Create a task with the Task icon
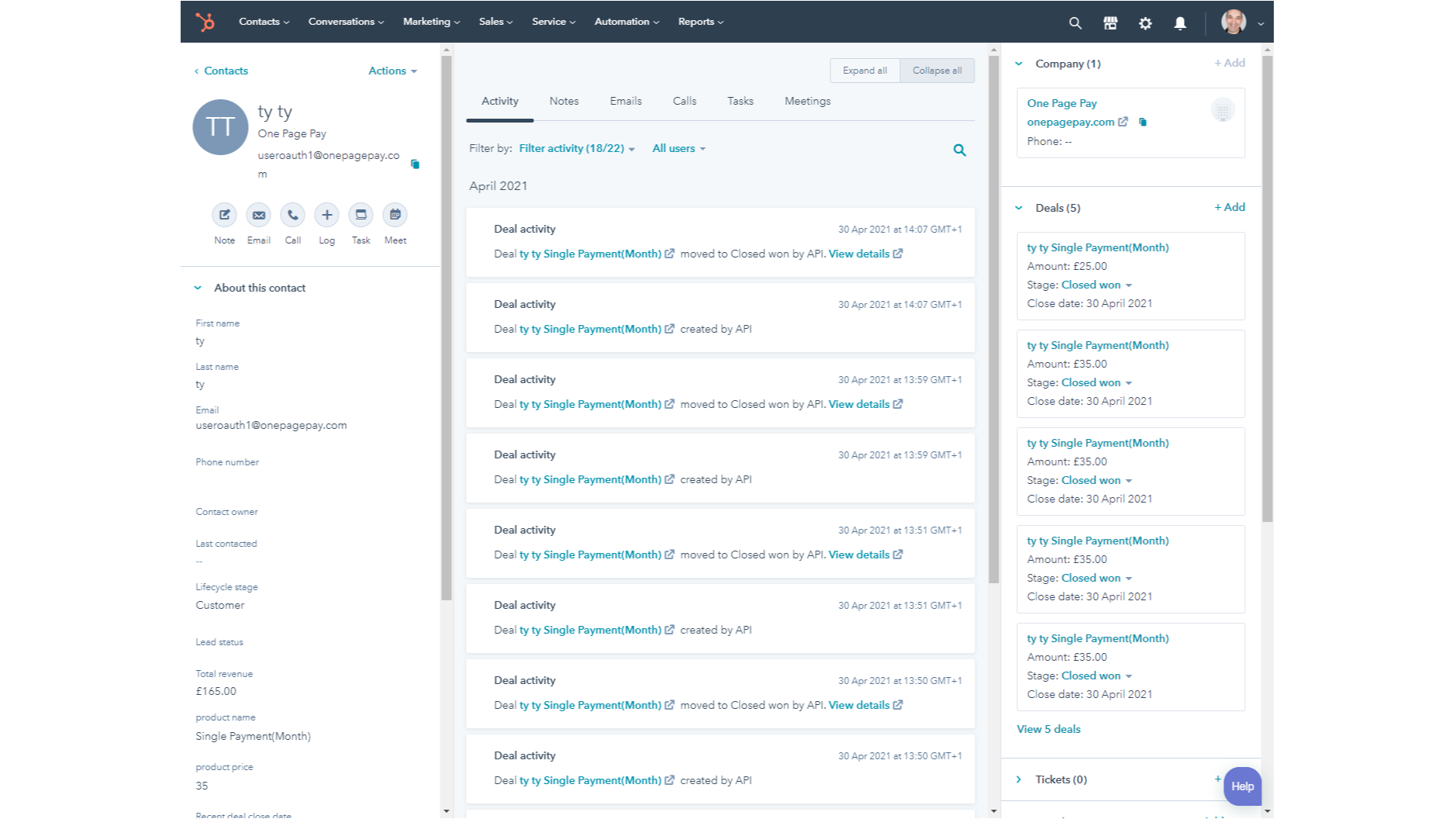Screen dimensions: 1456x819 [x=361, y=216]
